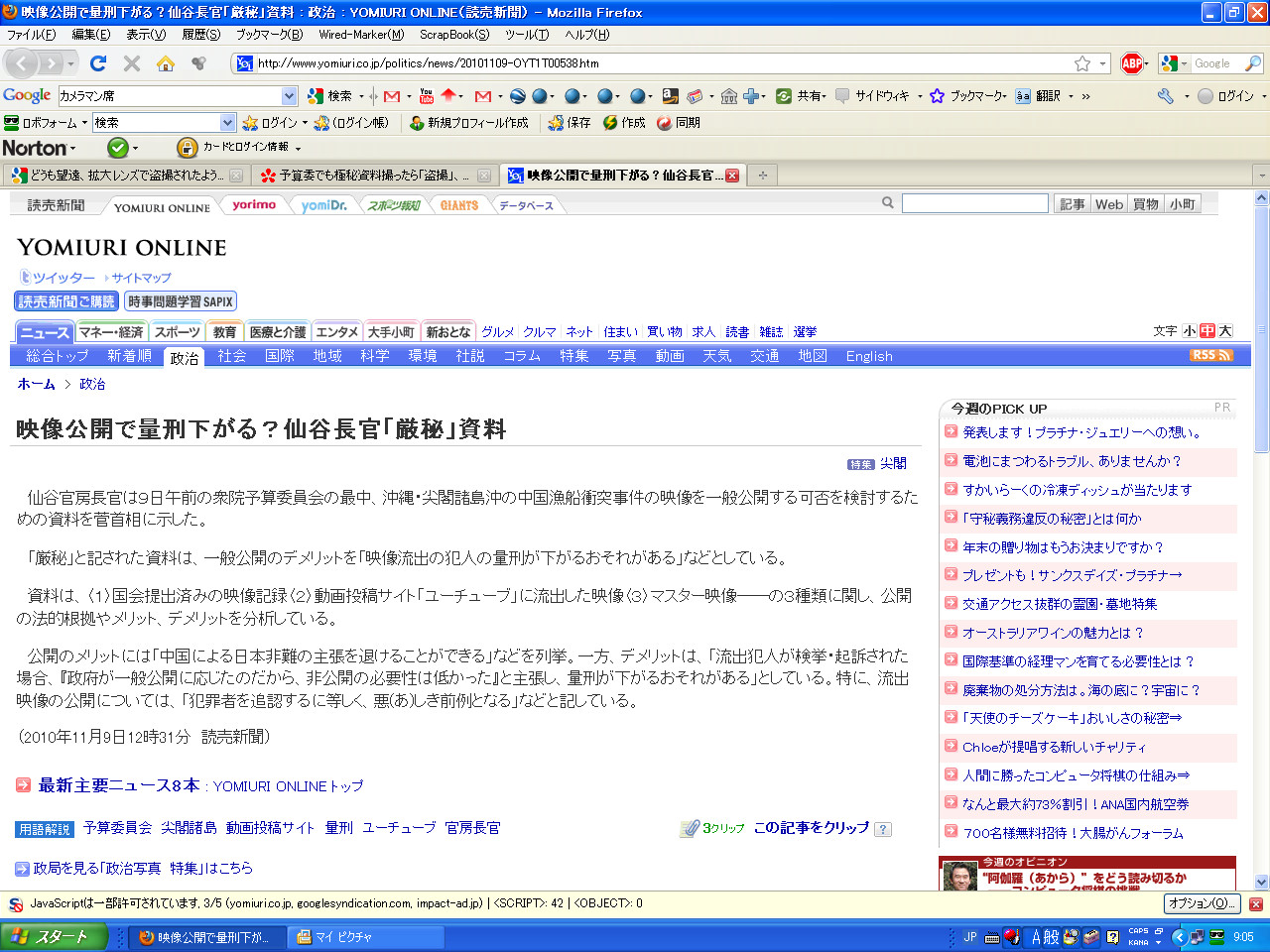Open the Google toolbar search history dropdown

pos(289,96)
